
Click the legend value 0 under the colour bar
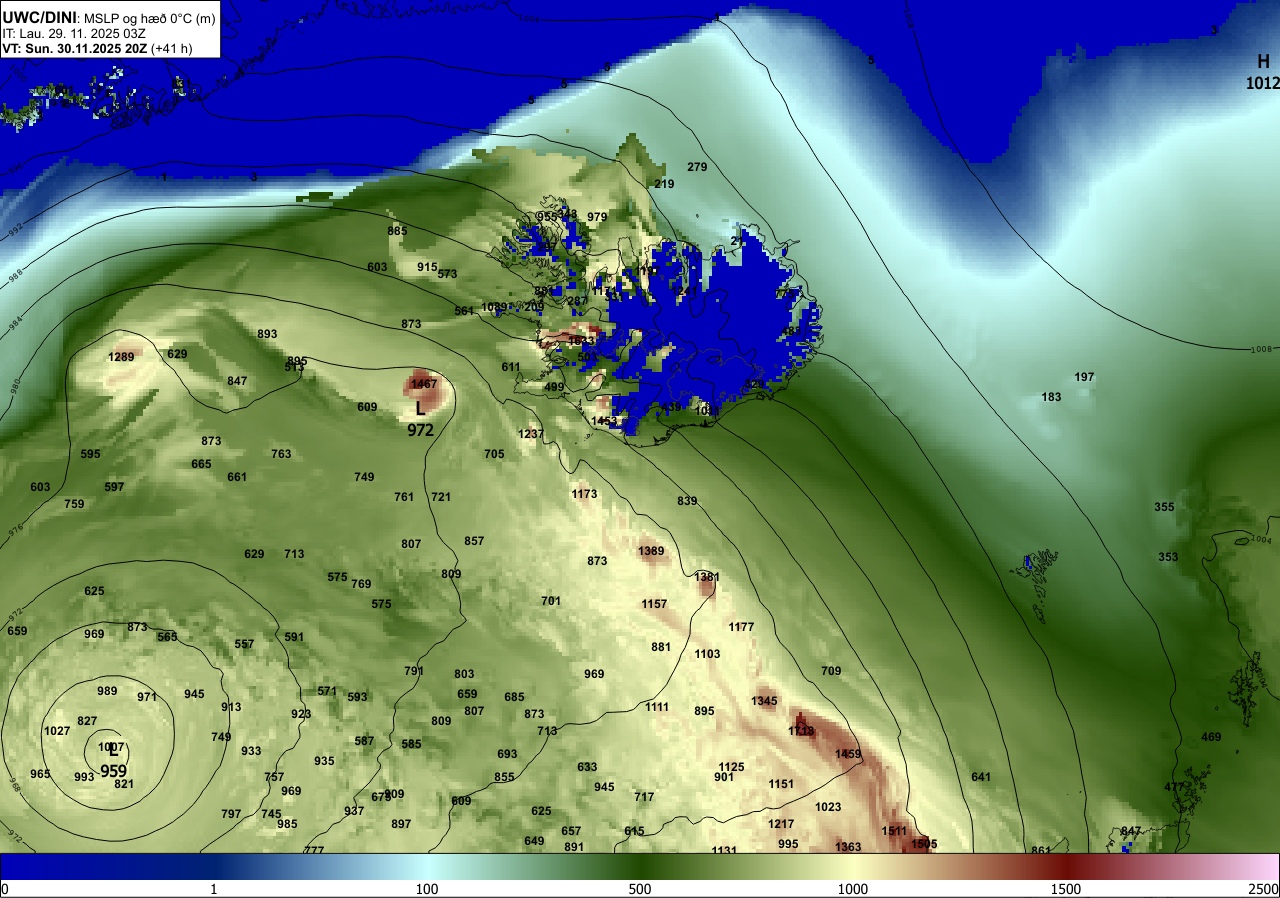[x=4, y=889]
